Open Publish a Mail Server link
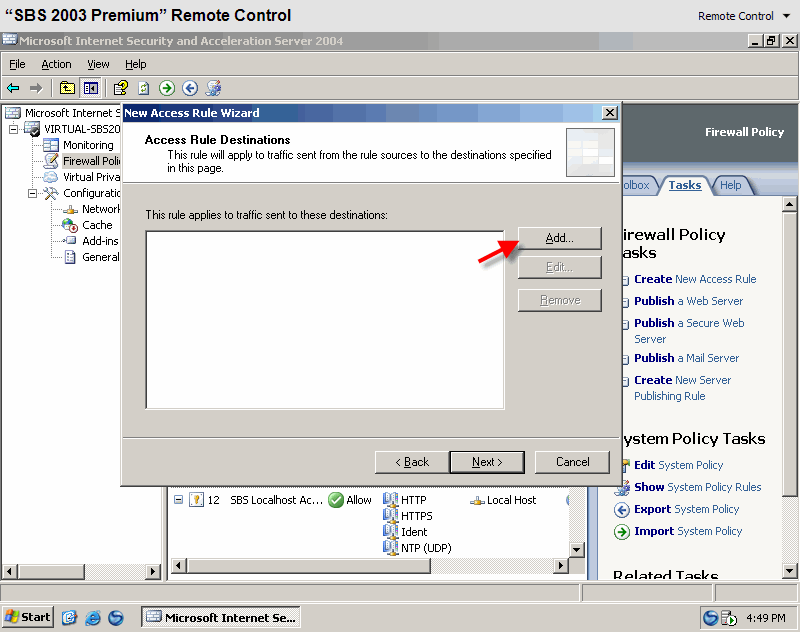Screen dimensions: 800x632 tap(686, 359)
